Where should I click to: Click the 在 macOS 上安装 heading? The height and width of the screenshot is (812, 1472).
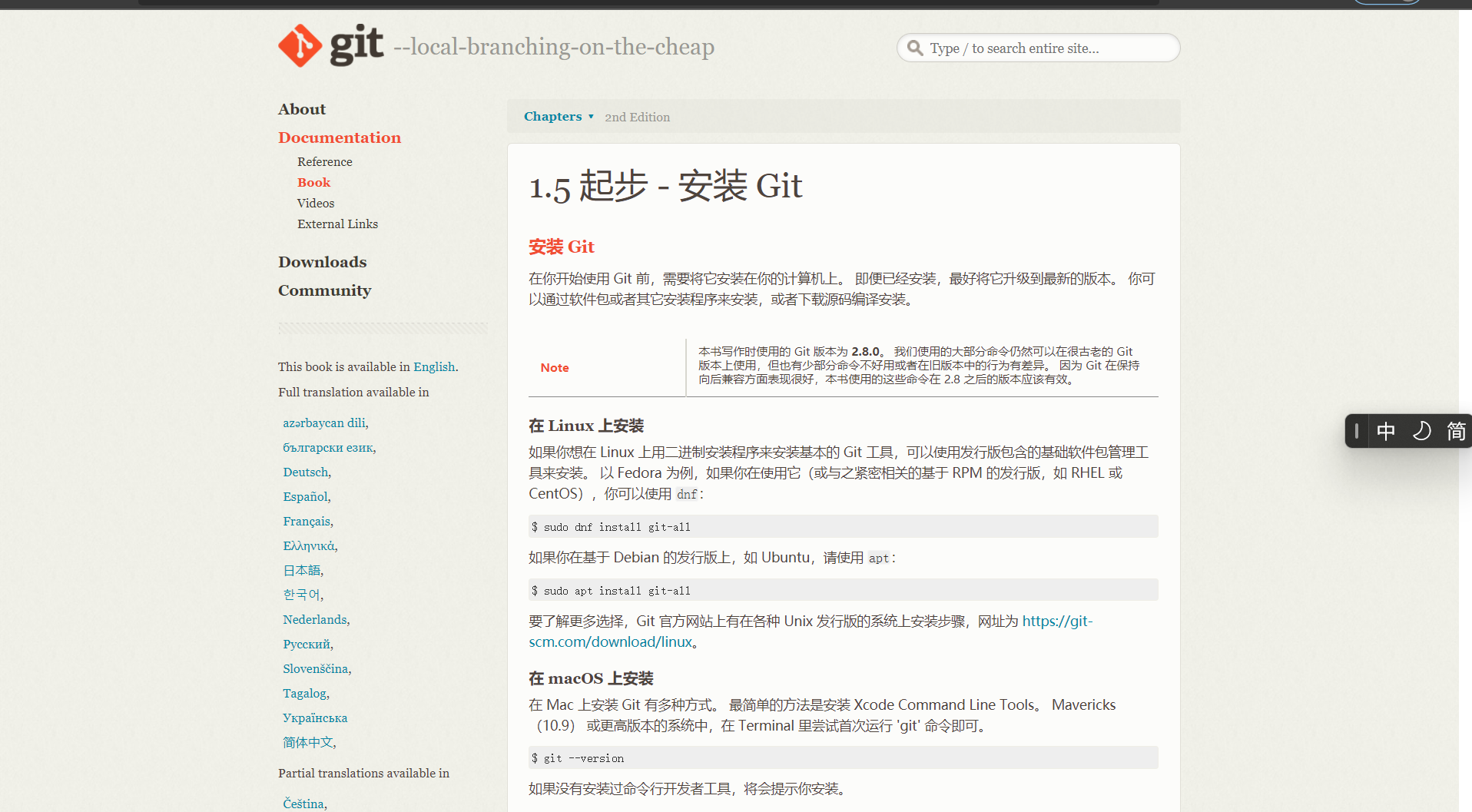(591, 678)
